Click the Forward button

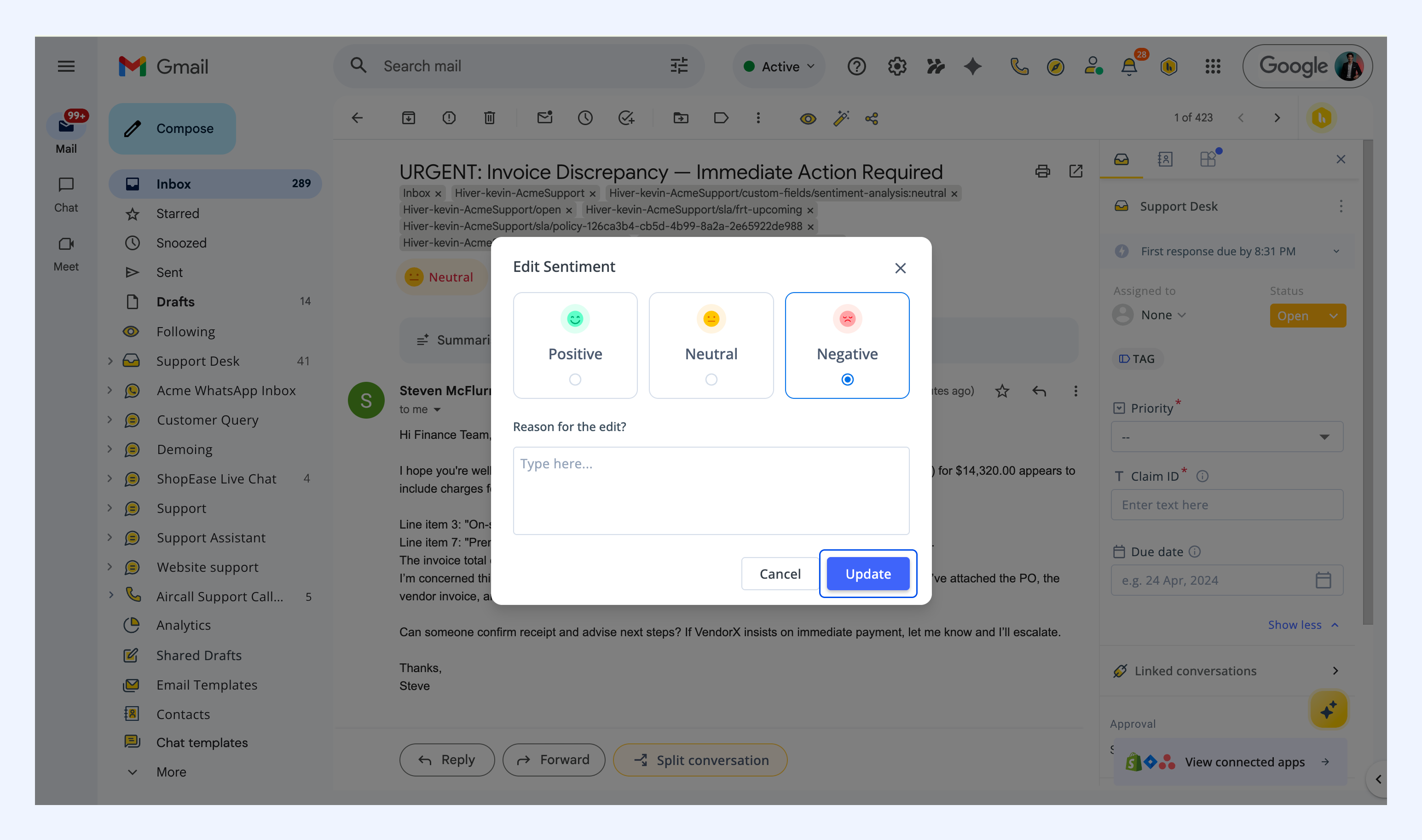(x=554, y=759)
